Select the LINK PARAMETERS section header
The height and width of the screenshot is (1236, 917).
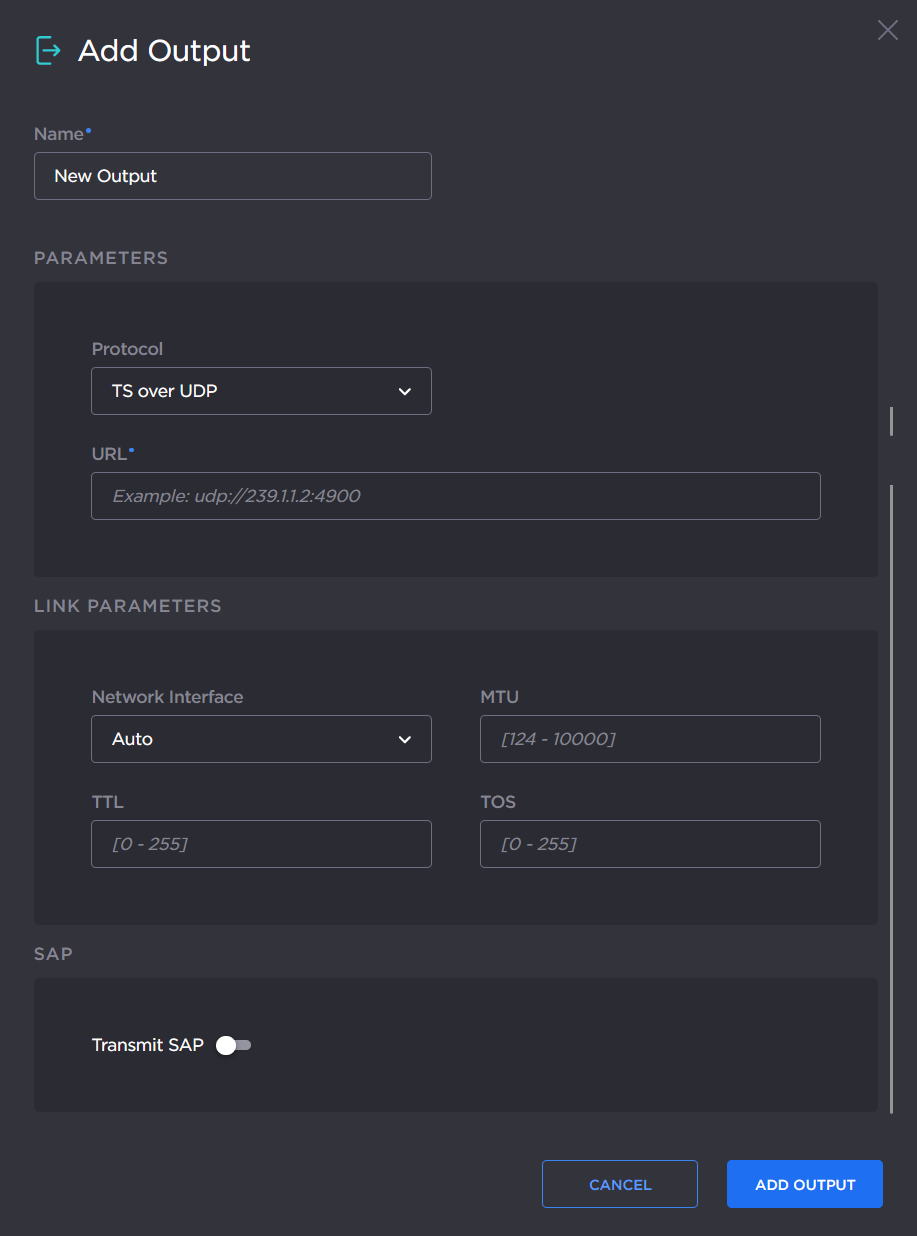click(127, 605)
